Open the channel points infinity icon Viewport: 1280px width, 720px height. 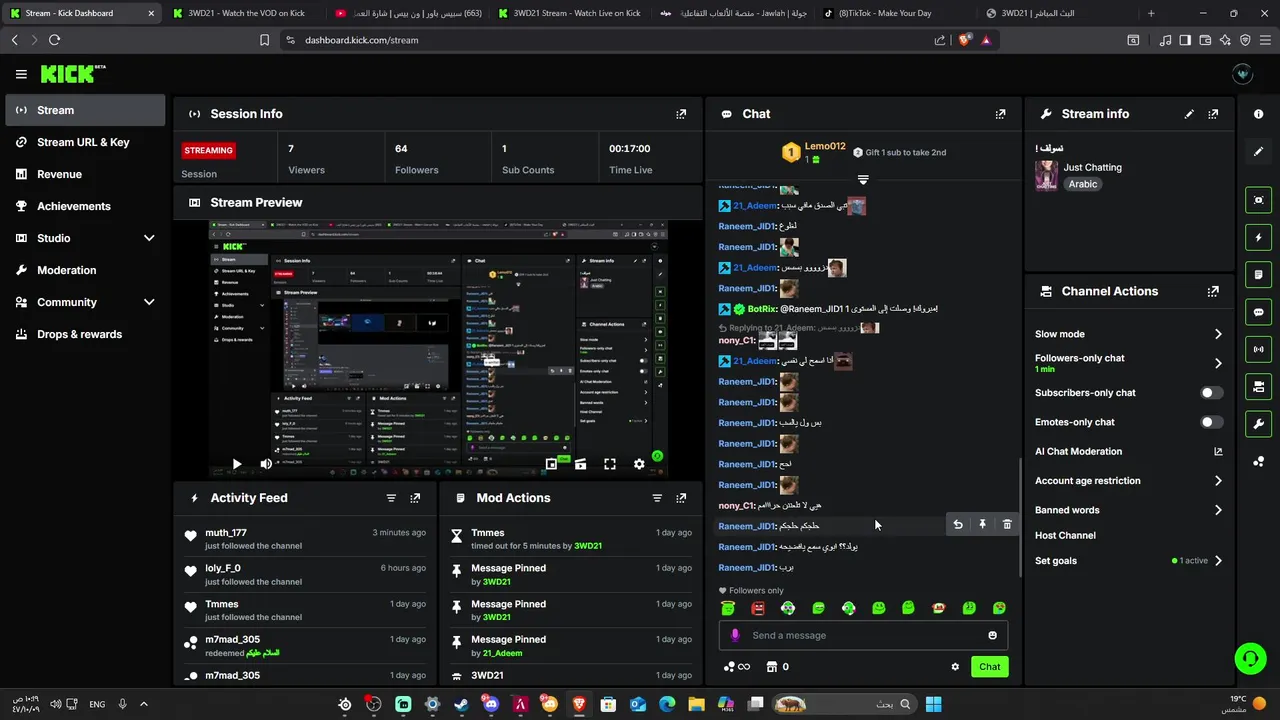pos(736,667)
